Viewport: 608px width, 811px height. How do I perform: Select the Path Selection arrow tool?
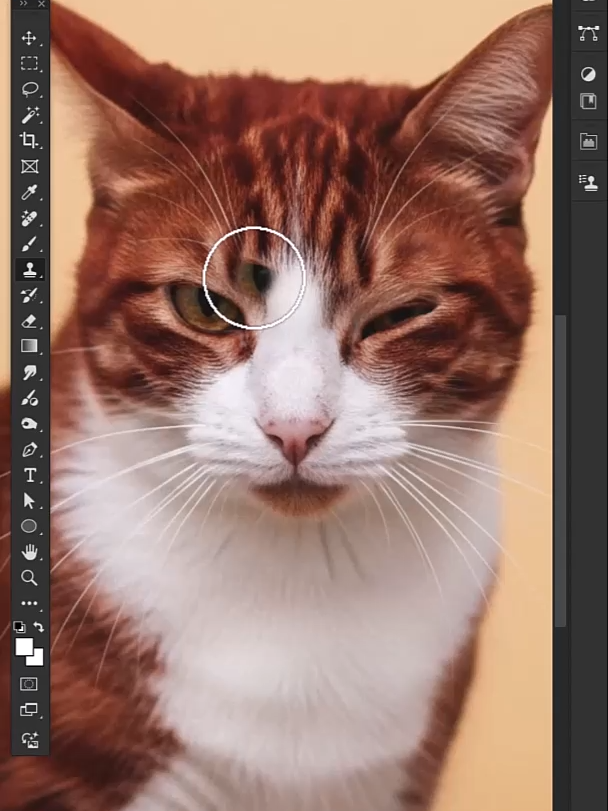tap(29, 501)
